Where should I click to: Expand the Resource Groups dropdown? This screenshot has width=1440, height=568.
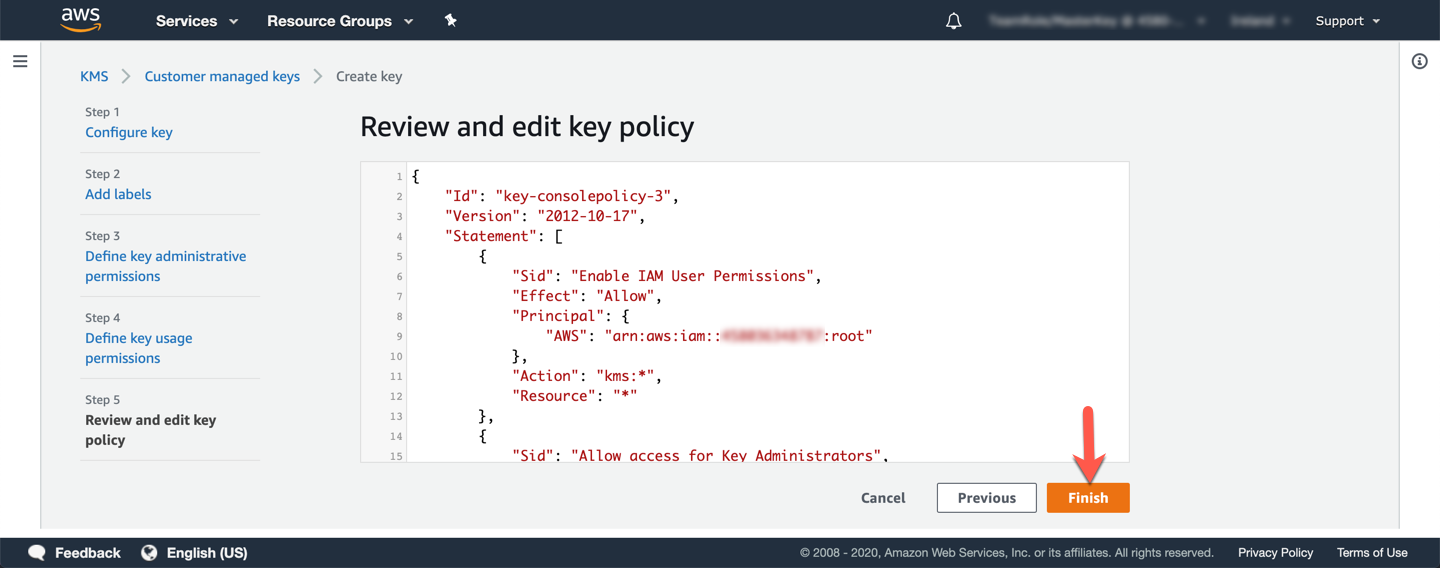click(x=340, y=21)
